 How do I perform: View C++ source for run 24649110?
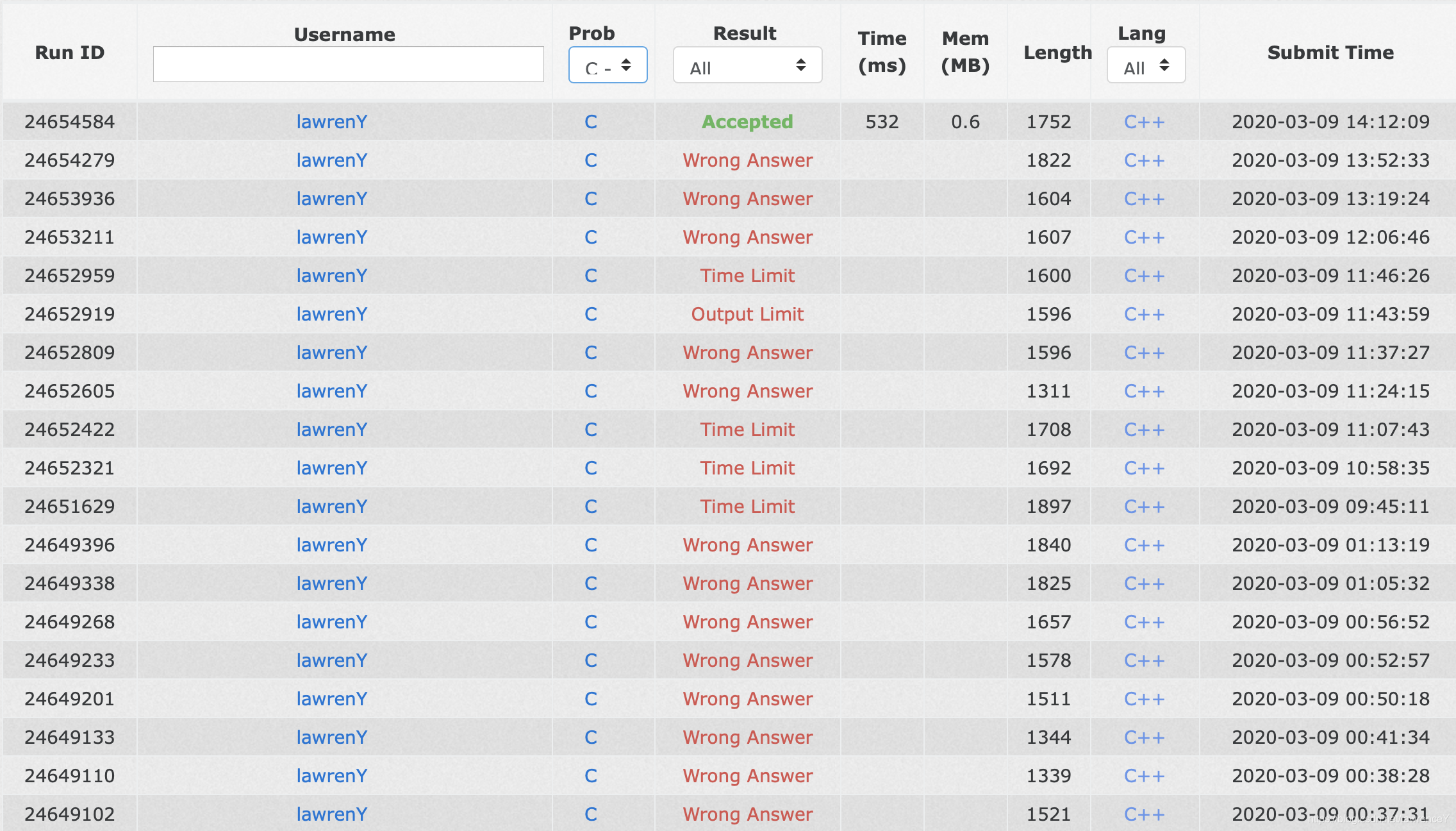tap(1145, 776)
